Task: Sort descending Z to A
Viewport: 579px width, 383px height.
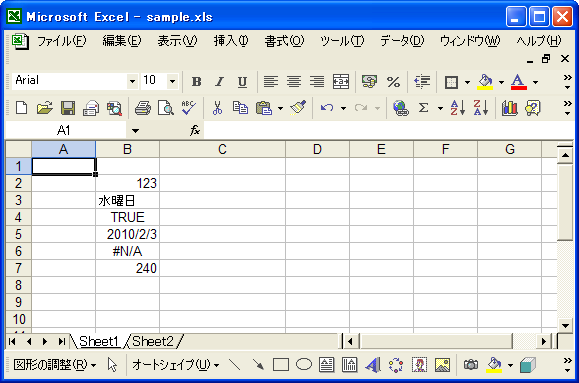Action: (481, 108)
